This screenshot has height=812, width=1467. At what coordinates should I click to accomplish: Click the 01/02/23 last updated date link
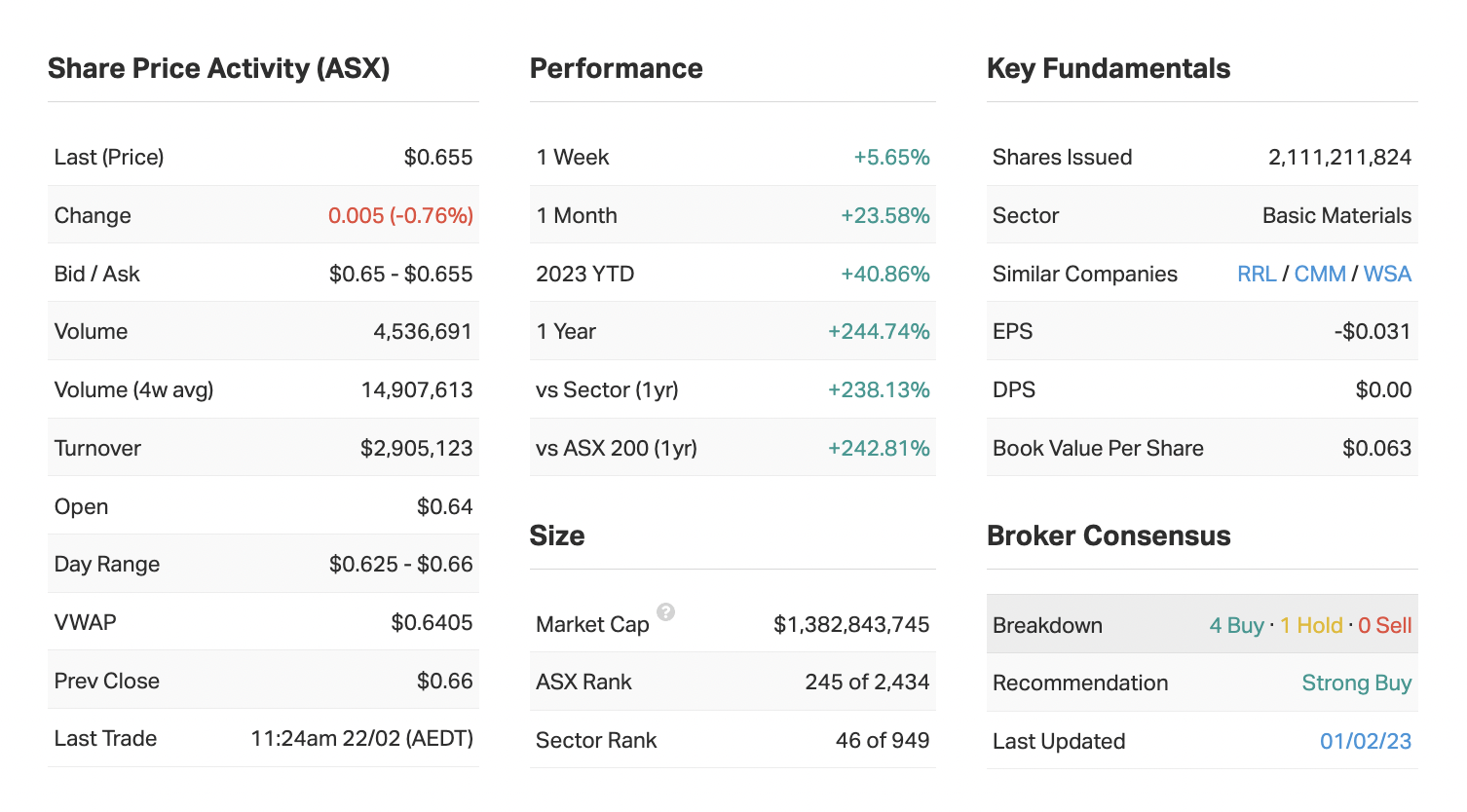point(1365,741)
